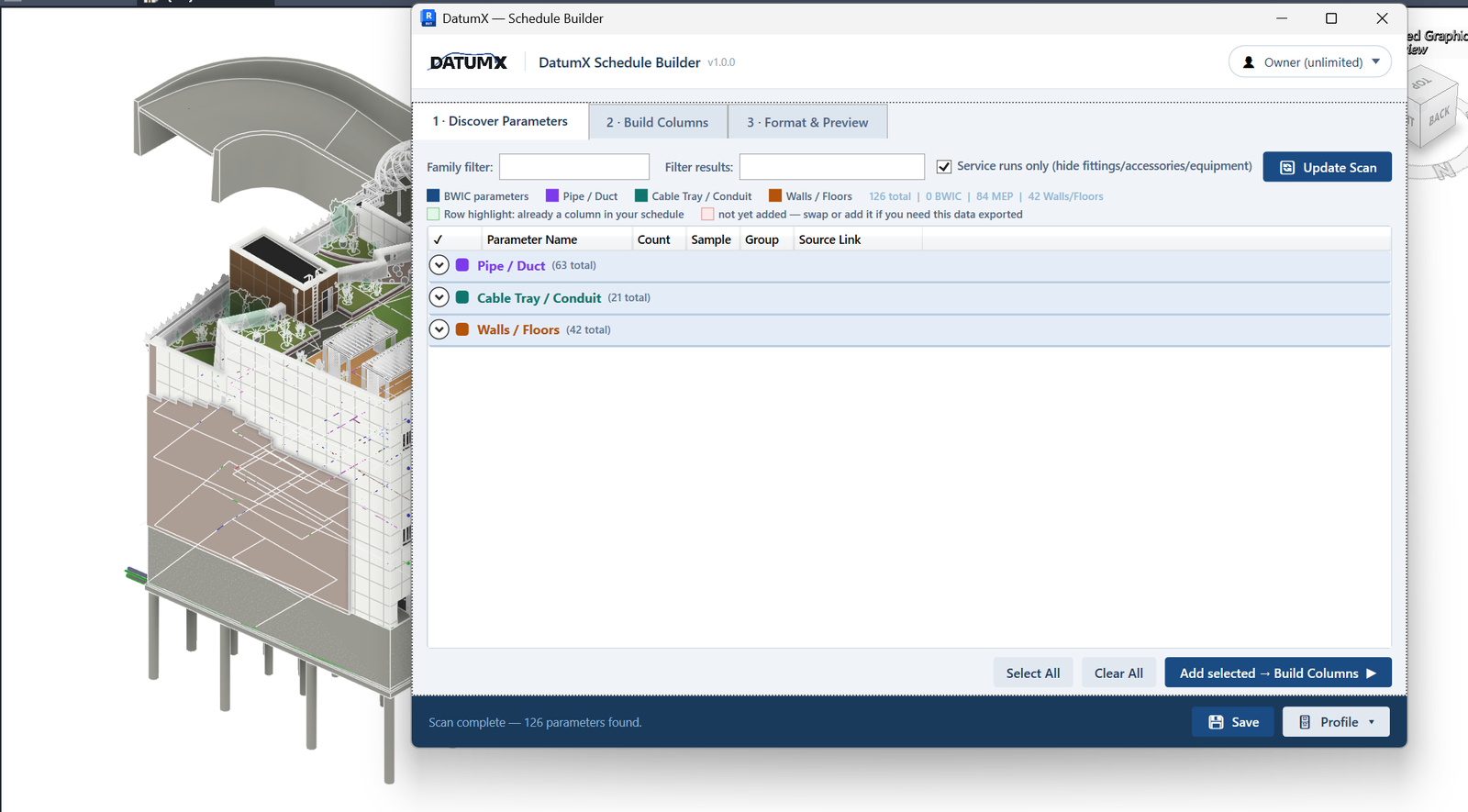Screen dimensions: 1468x812
Task: Click the DatumX logo
Action: coord(468,62)
